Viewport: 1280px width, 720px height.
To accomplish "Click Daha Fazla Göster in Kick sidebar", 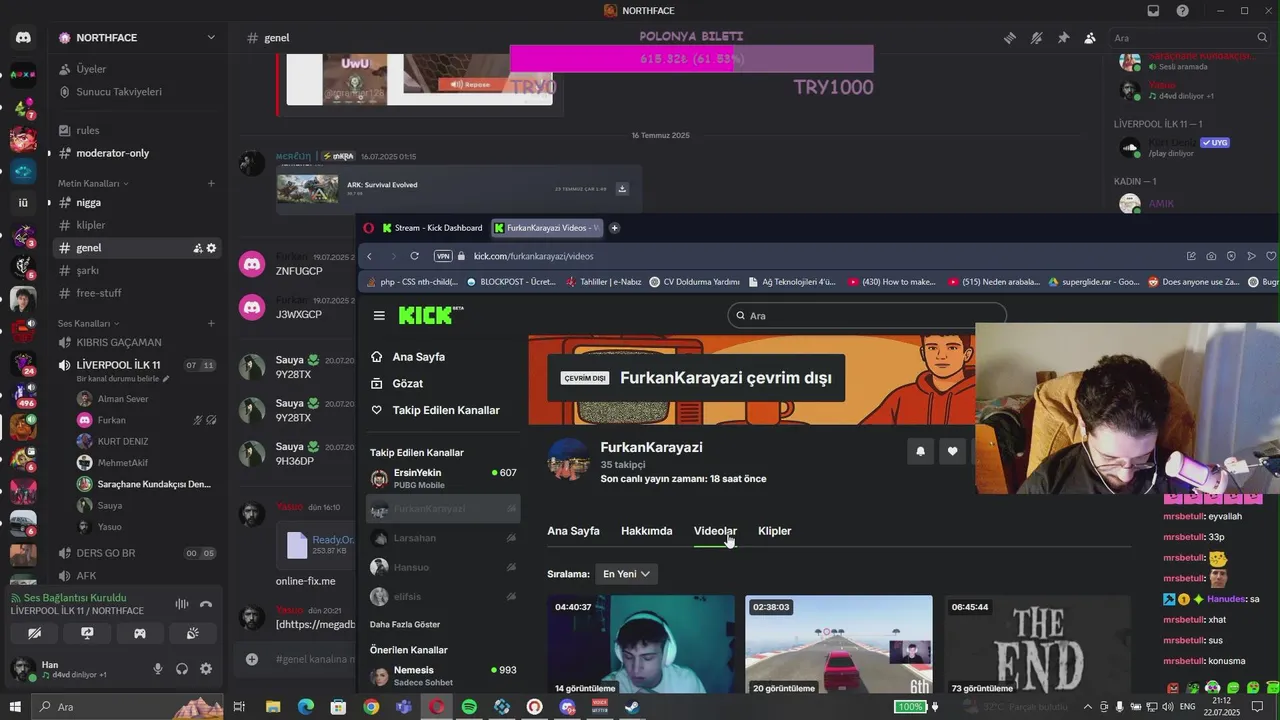I will 405,625.
